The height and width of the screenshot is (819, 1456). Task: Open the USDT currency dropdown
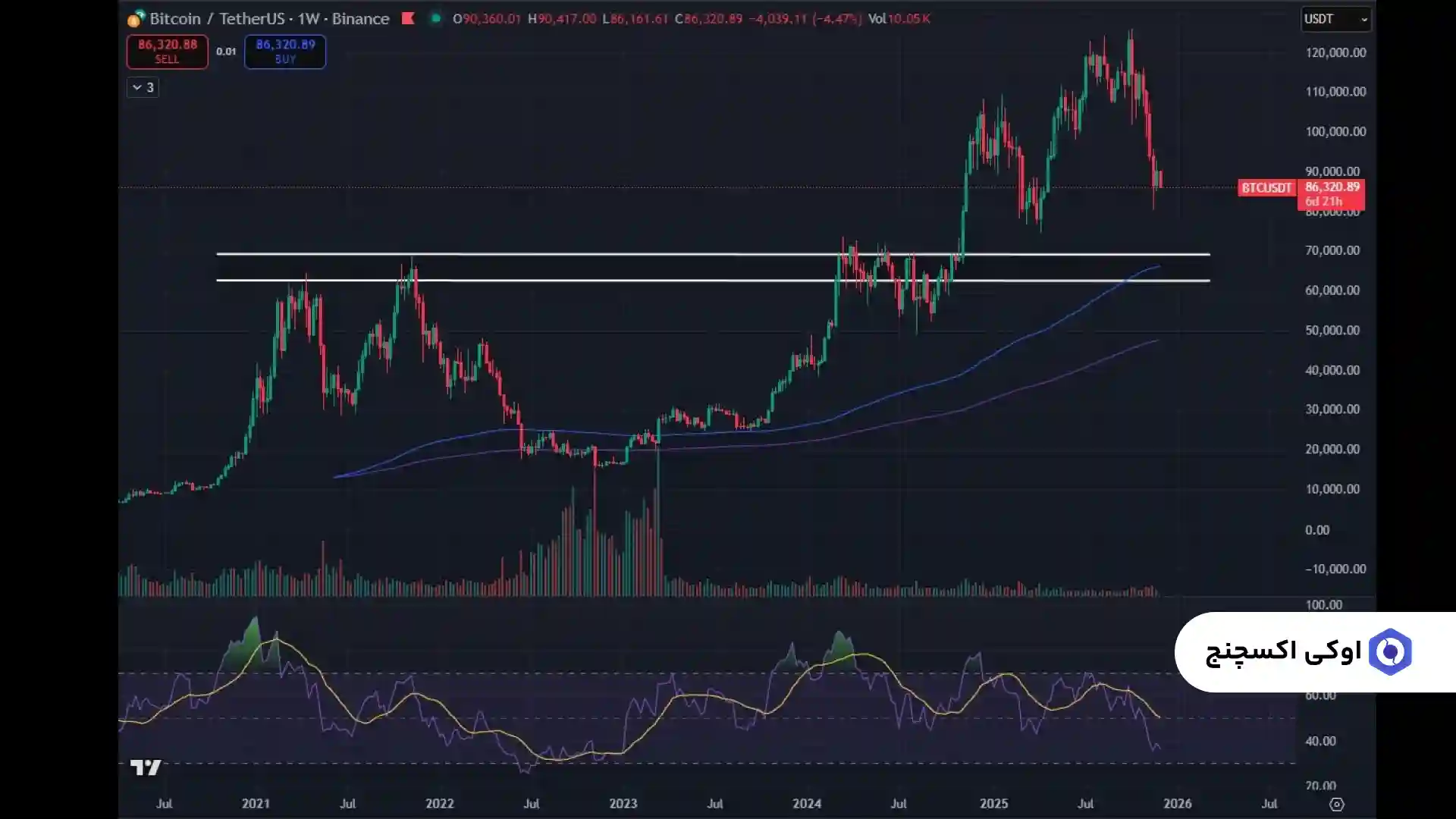[x=1335, y=19]
